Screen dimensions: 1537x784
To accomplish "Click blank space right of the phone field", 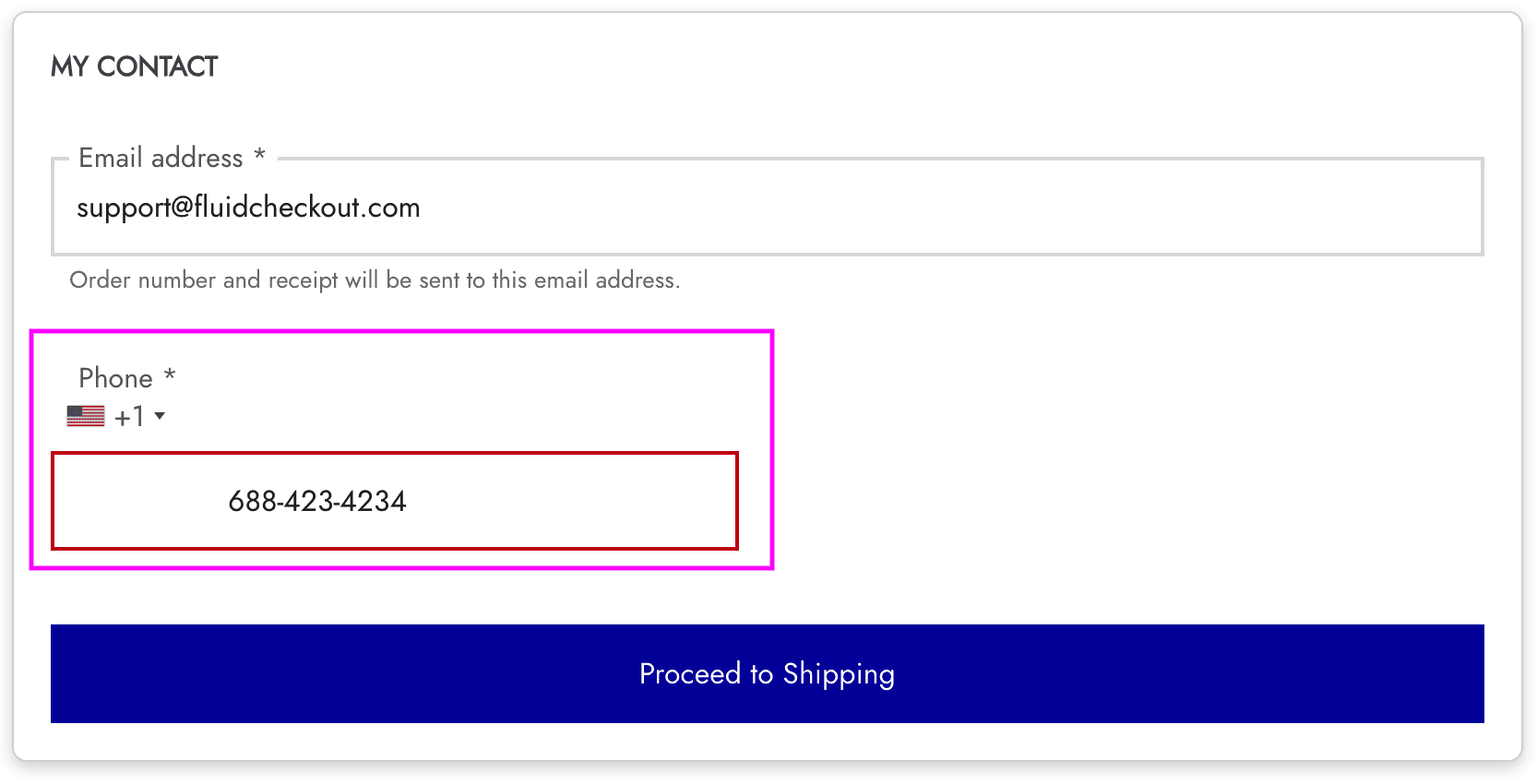I will click(1107, 501).
